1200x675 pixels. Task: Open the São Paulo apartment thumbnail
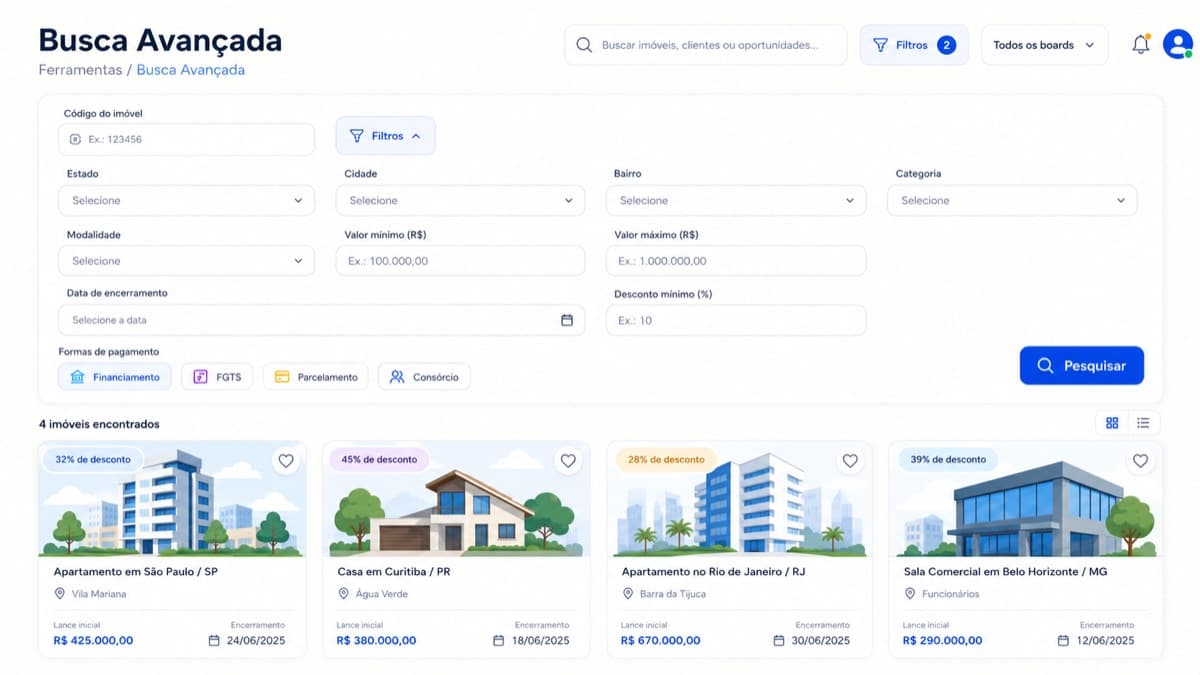pyautogui.click(x=172, y=499)
